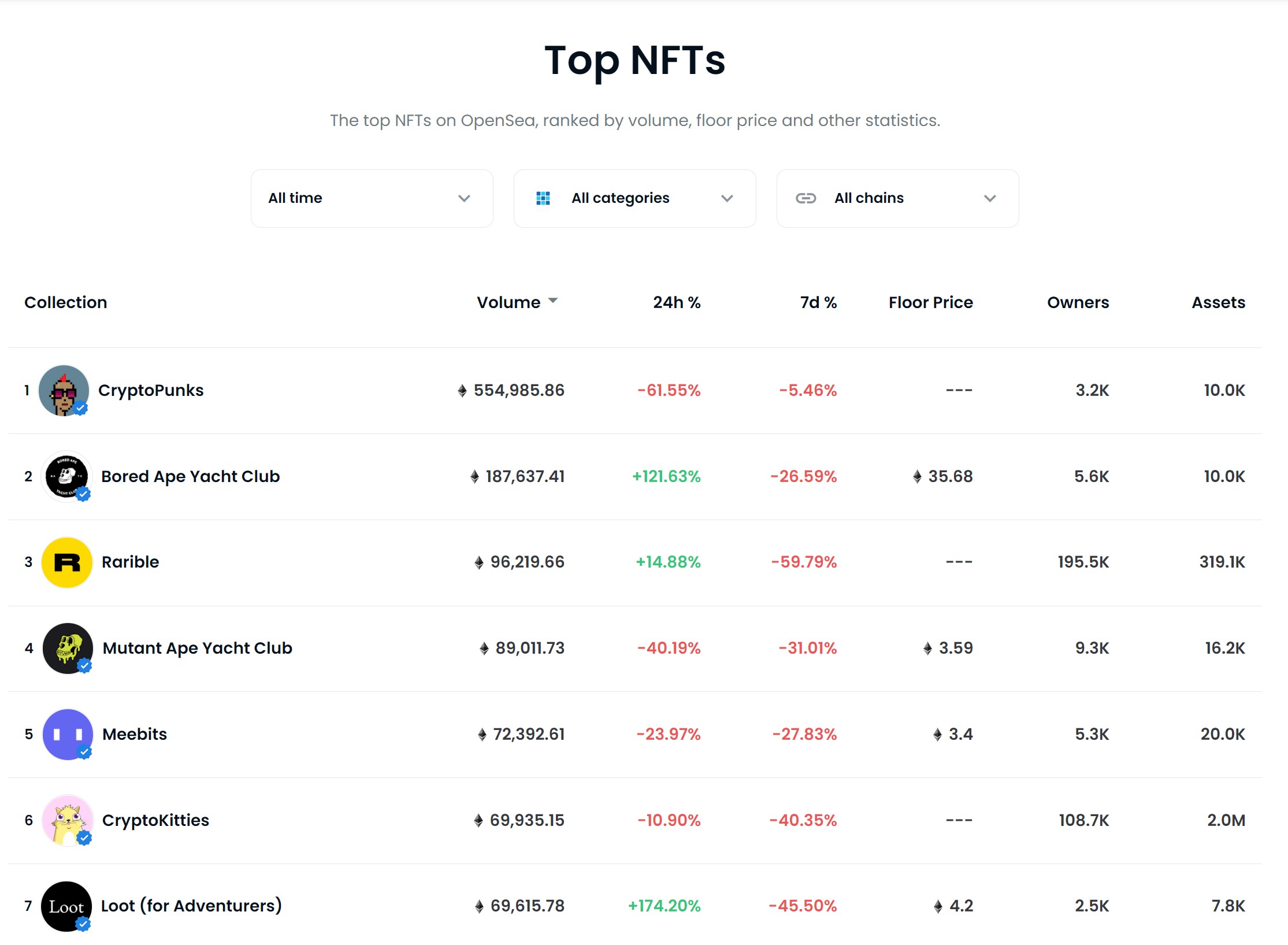Click the Meebits verified badge
The image size is (1288, 945).
click(84, 752)
